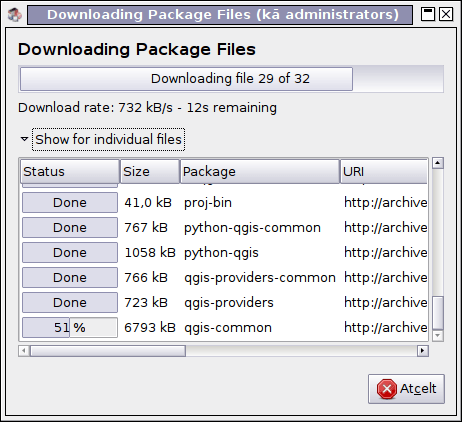
Task: Click the Synaptic window menu icon in title bar
Action: (x=14, y=15)
